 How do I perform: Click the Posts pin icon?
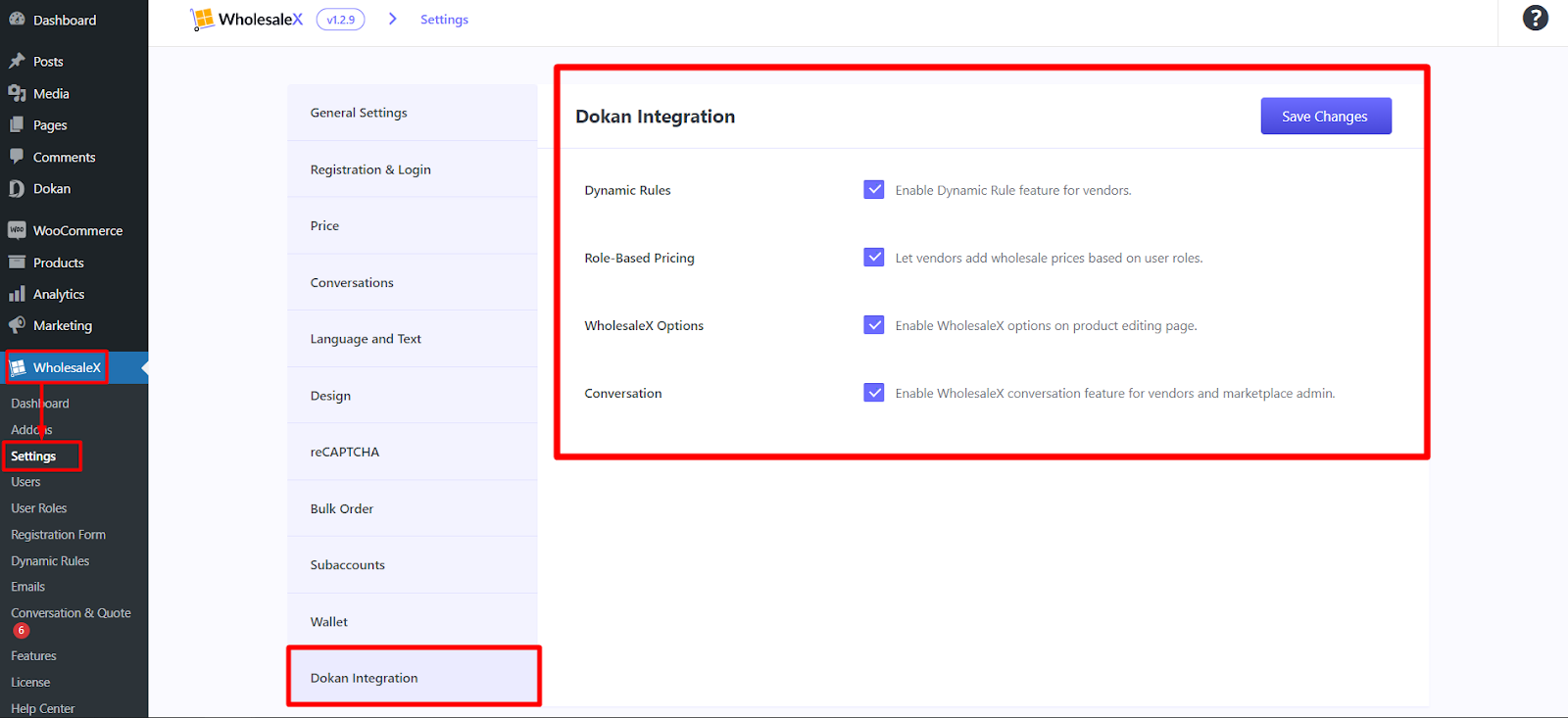coord(17,61)
